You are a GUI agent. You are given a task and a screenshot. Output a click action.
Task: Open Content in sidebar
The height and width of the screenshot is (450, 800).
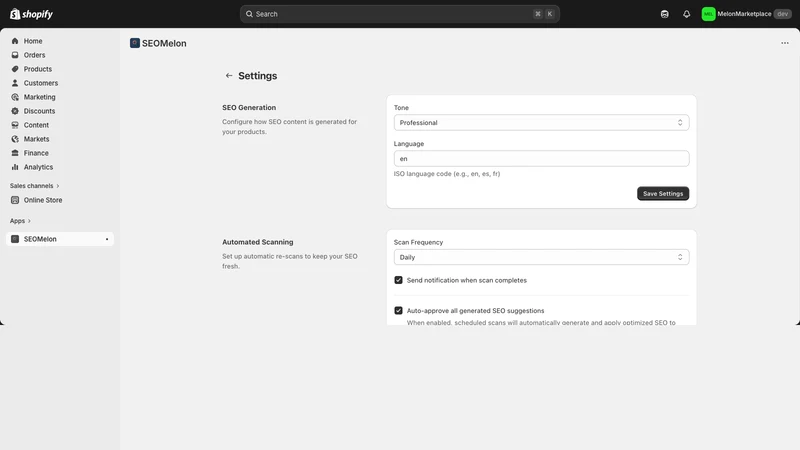(36, 125)
